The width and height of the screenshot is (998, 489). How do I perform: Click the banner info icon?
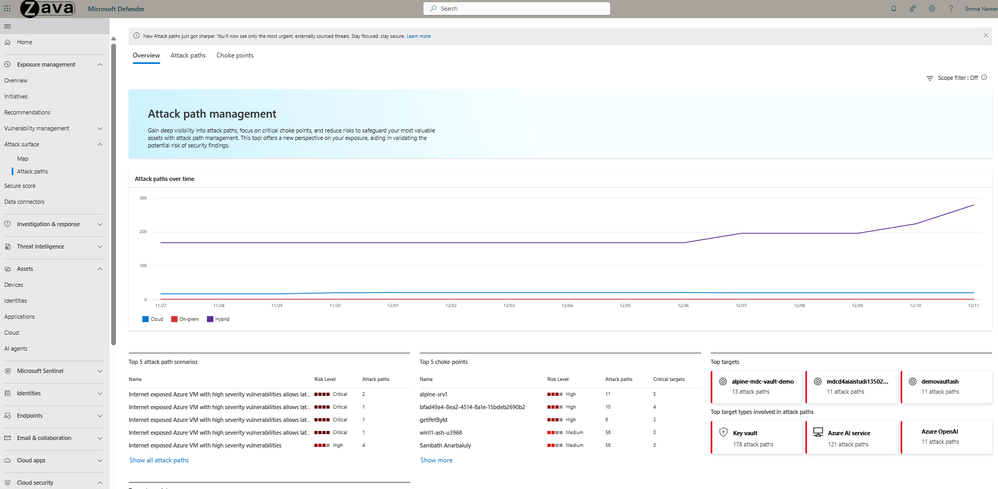coord(137,36)
